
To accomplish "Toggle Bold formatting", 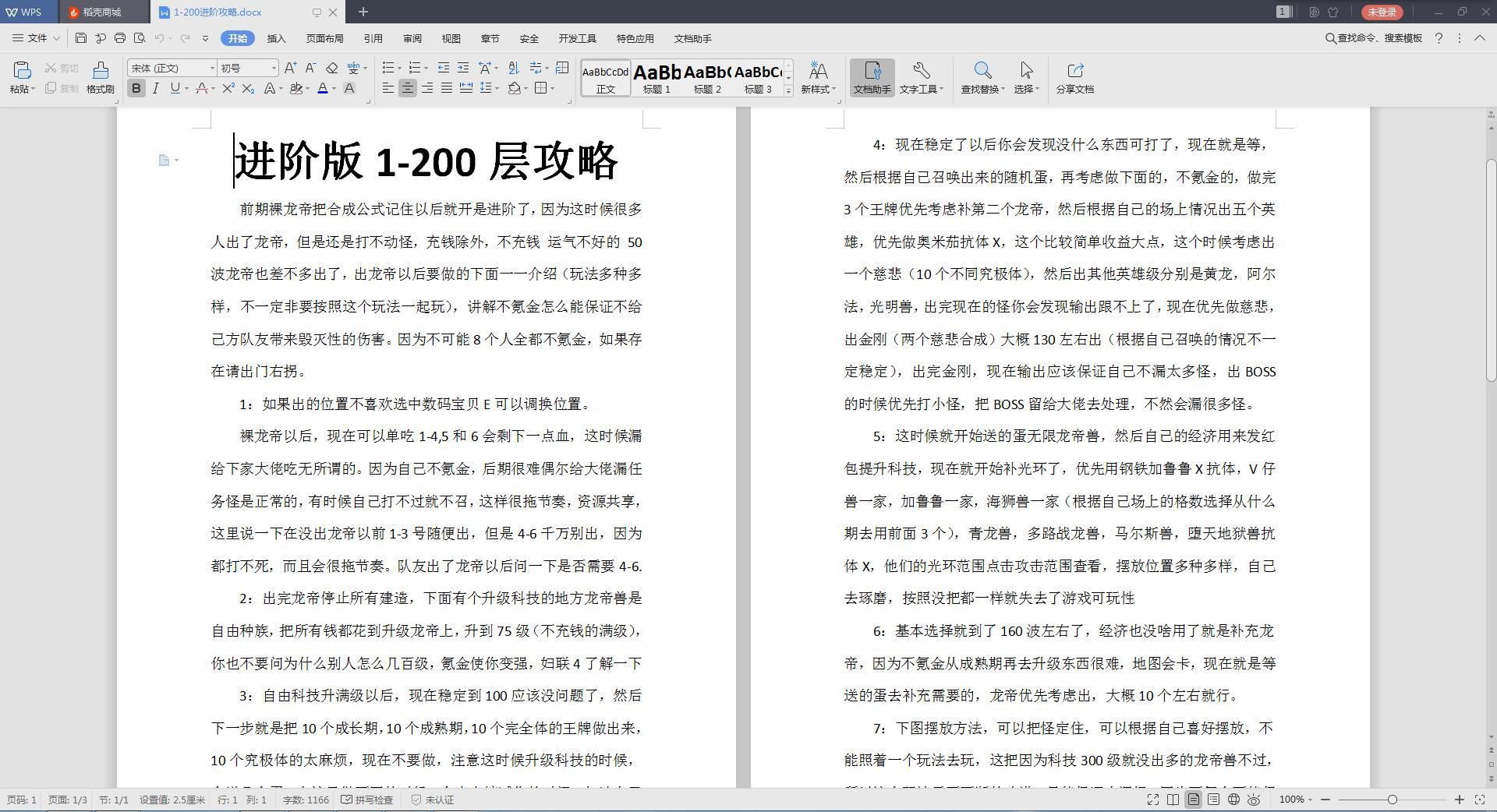I will (x=136, y=88).
